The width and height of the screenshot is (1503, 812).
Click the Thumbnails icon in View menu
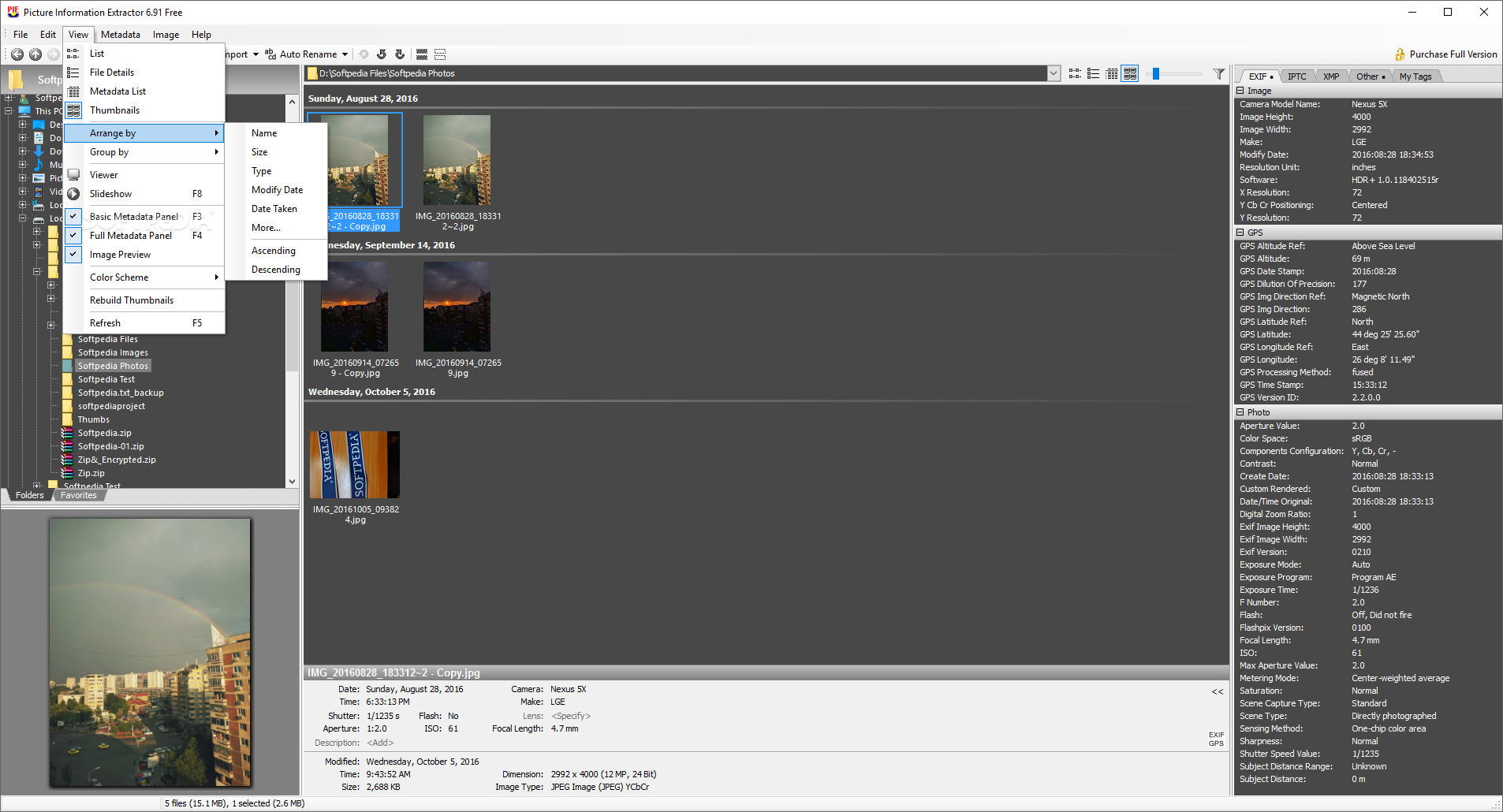coord(73,110)
